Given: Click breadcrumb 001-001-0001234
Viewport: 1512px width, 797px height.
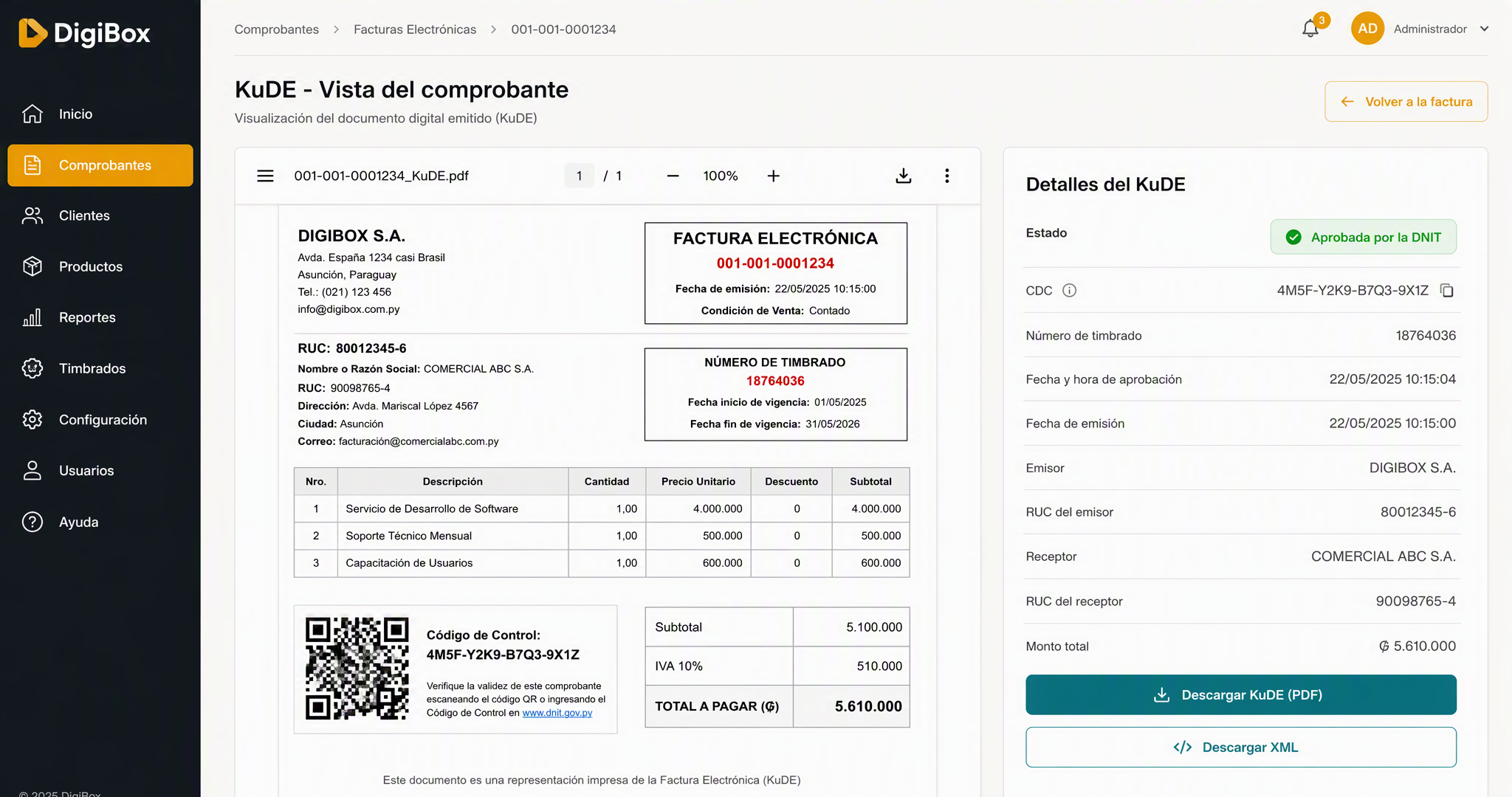Looking at the screenshot, I should 563,30.
